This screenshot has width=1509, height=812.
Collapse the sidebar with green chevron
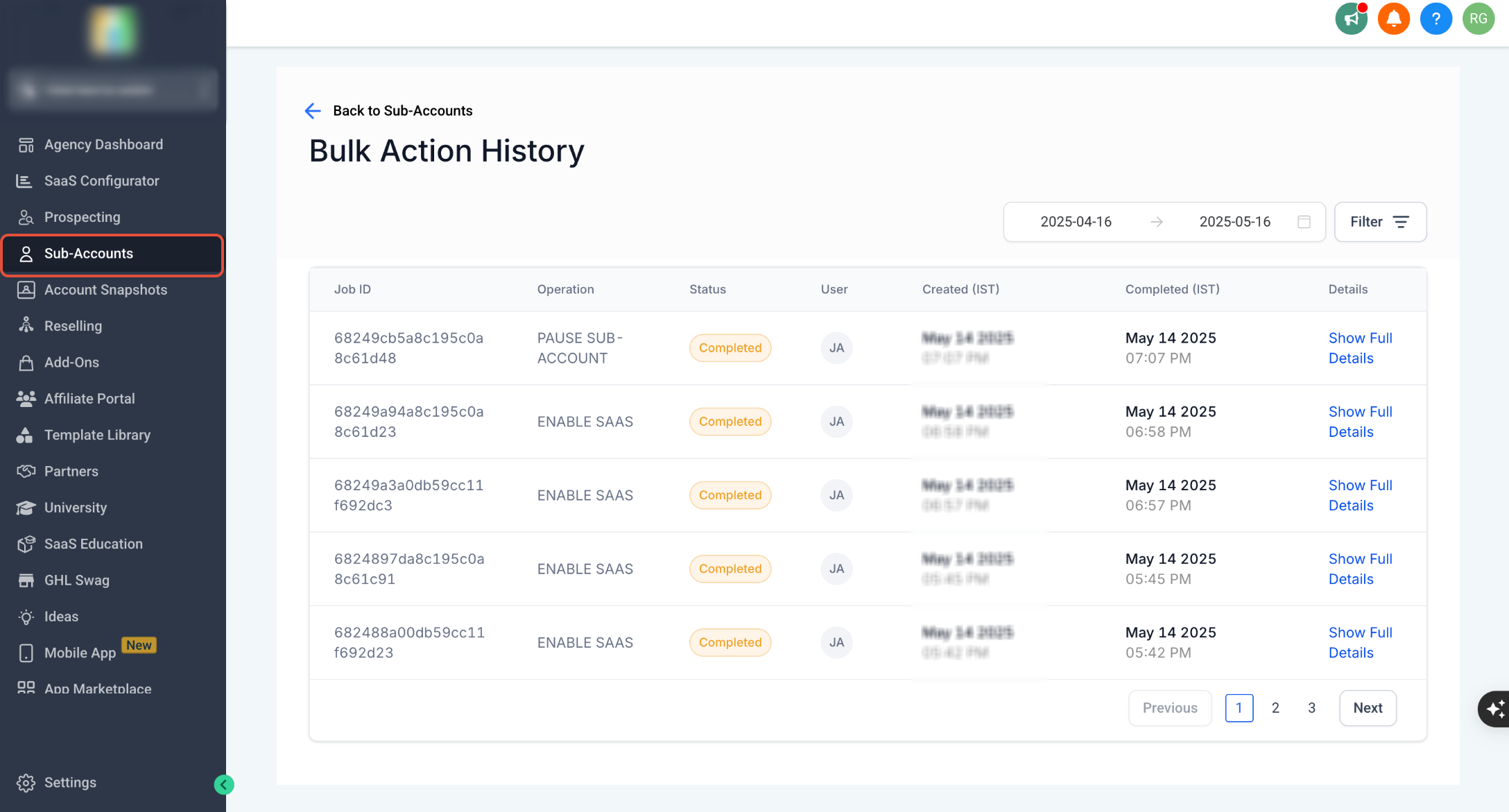(x=223, y=784)
